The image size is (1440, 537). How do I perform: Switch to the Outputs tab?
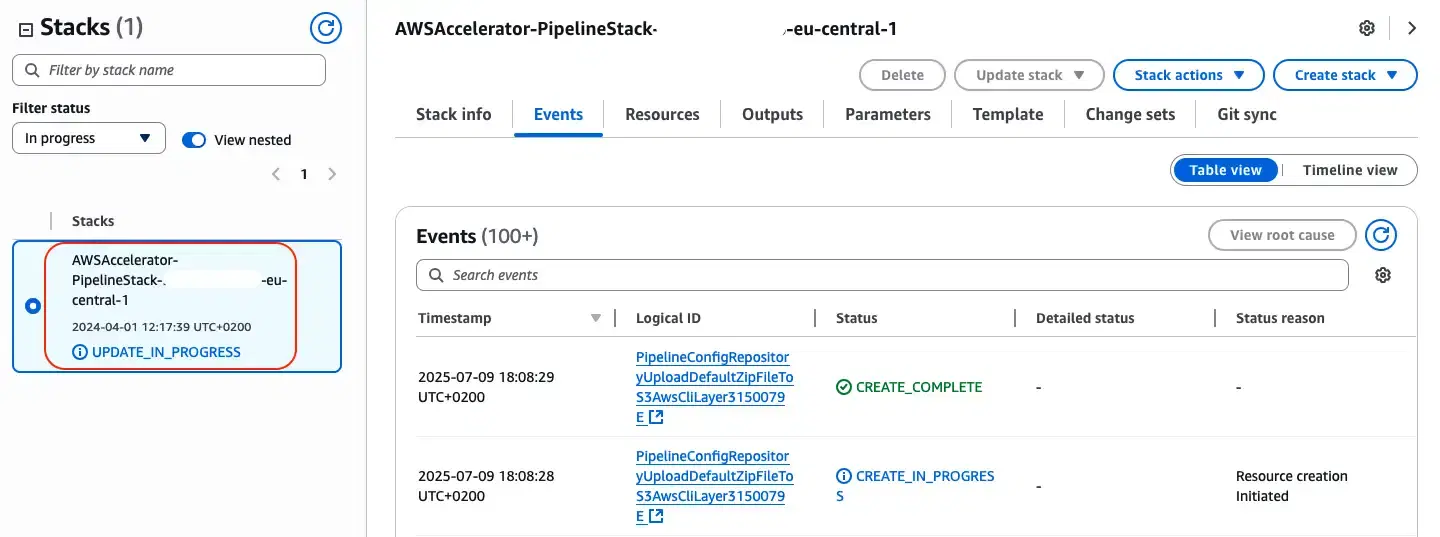tap(772, 114)
